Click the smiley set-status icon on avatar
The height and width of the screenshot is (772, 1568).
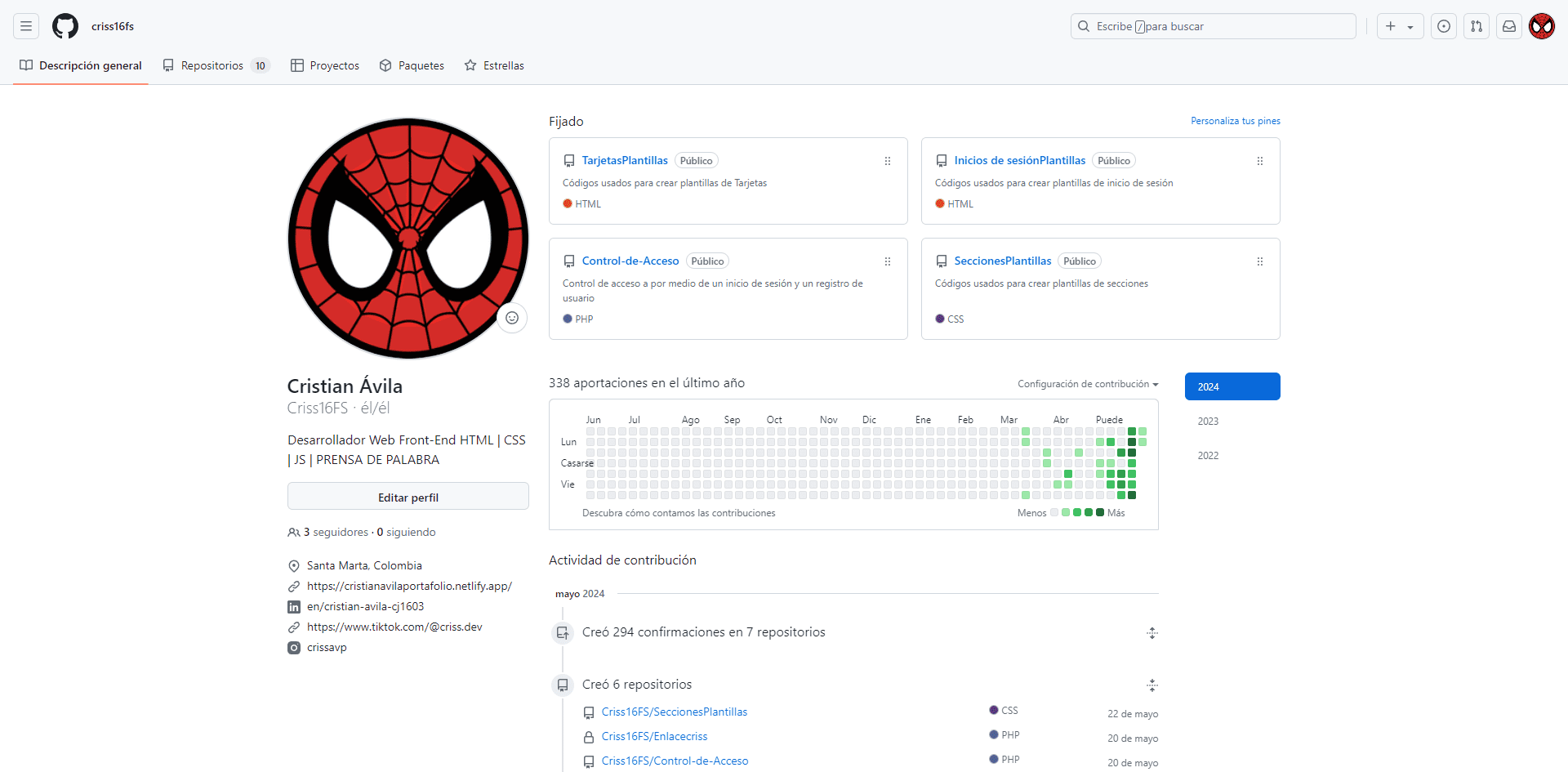click(x=512, y=318)
